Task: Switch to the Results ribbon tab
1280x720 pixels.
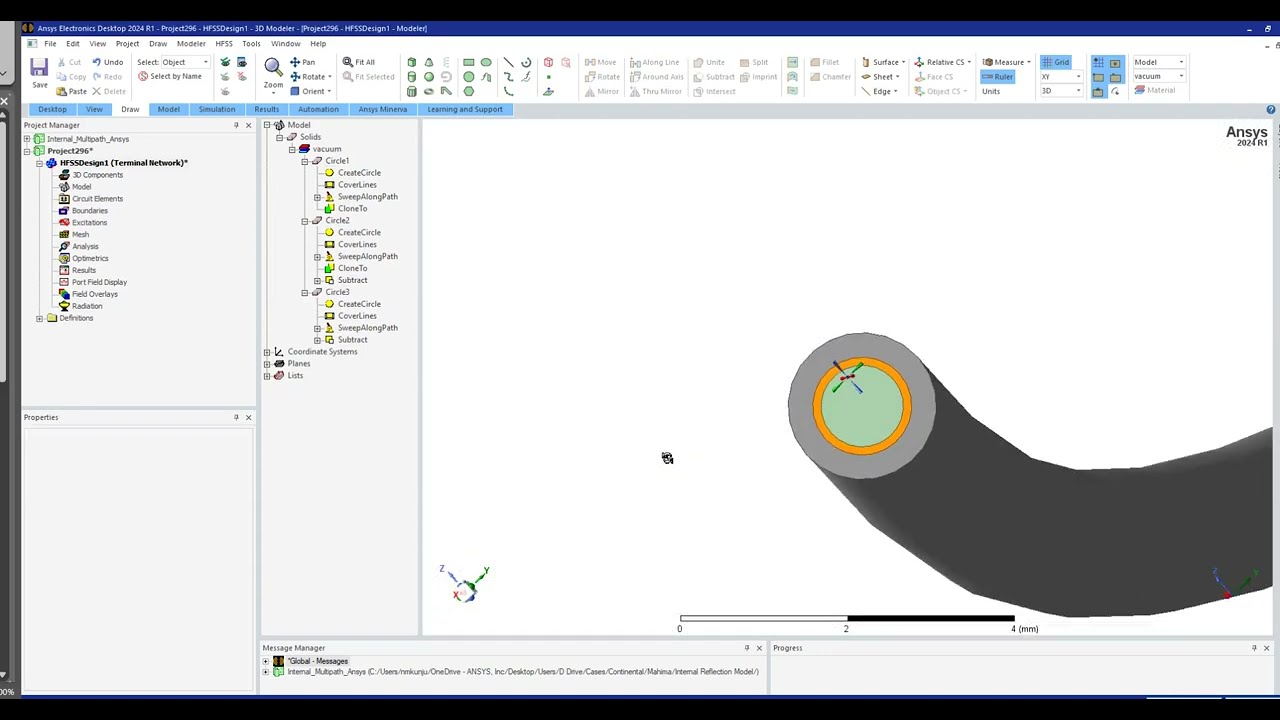Action: [267, 109]
